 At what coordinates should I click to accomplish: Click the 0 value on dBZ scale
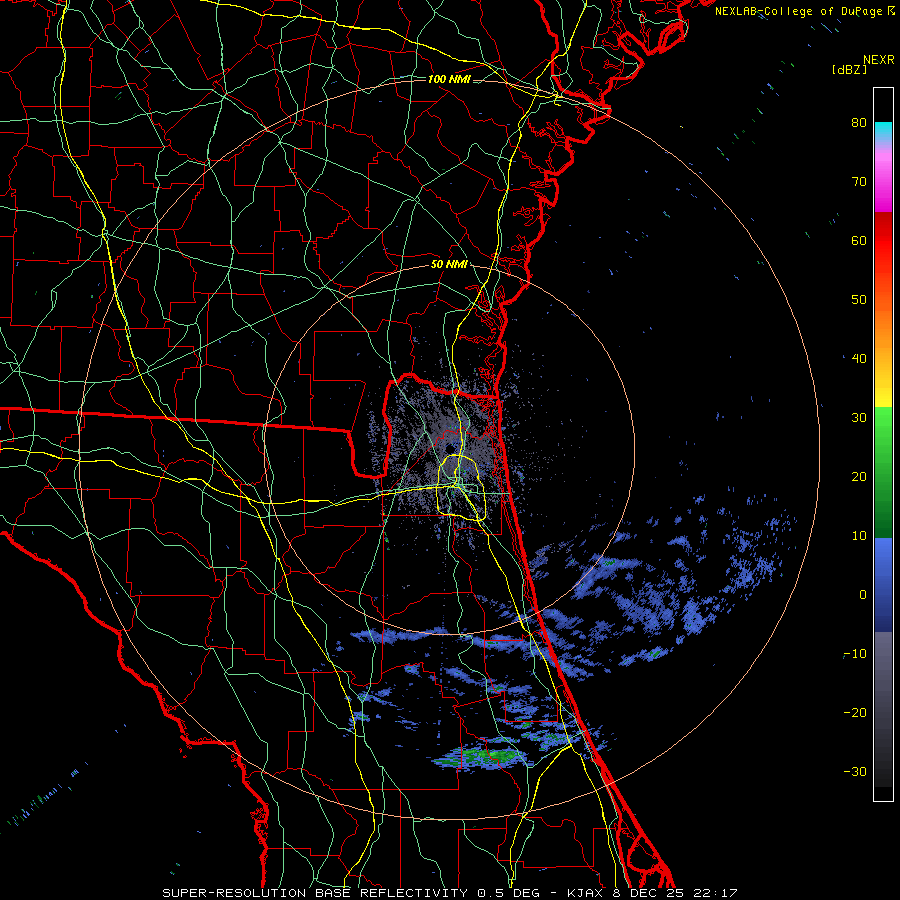[x=863, y=595]
